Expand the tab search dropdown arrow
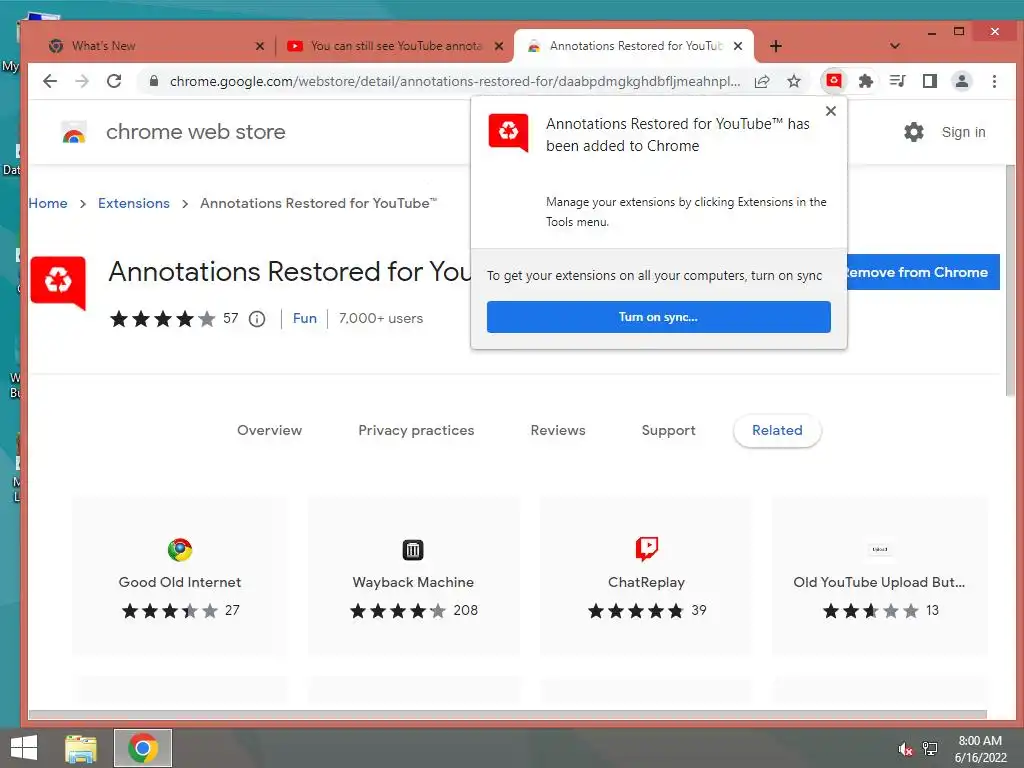1024x768 pixels. click(x=895, y=46)
